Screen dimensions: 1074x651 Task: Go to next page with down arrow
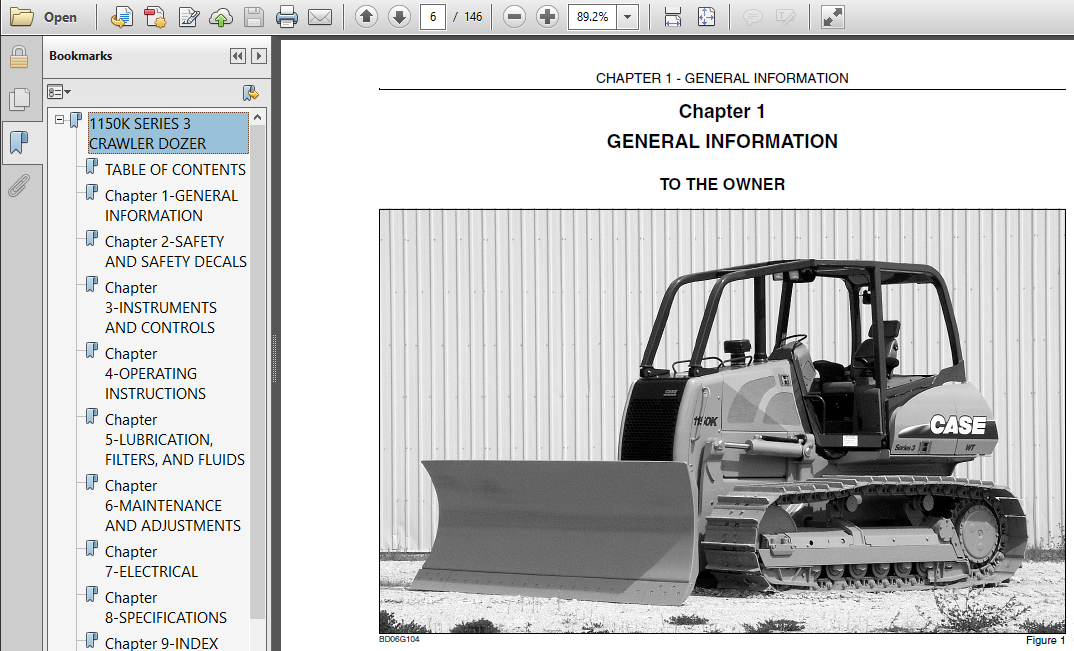(399, 17)
